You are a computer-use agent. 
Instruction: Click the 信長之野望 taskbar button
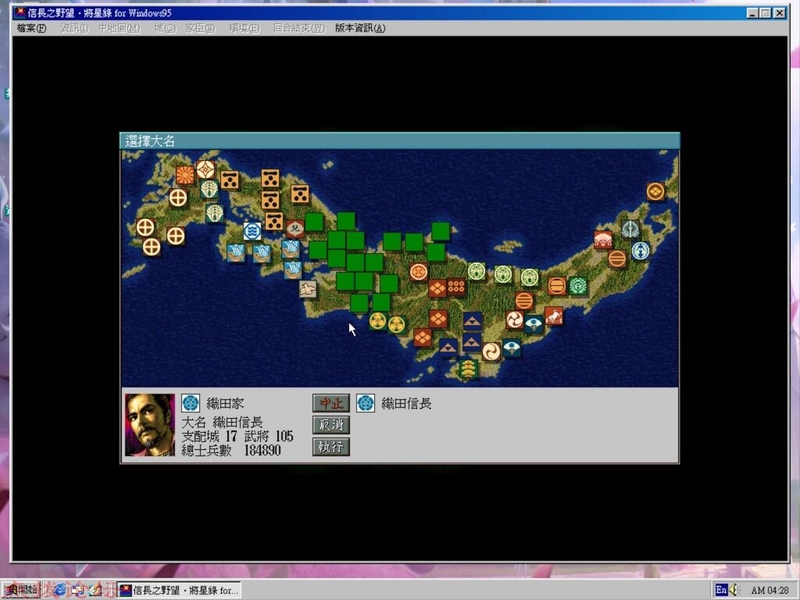tap(179, 590)
